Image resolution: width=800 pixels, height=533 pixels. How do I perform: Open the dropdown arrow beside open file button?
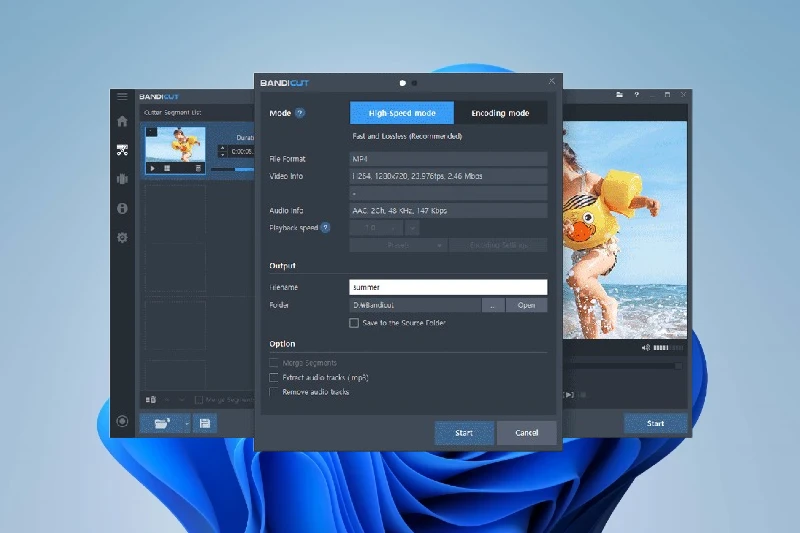[x=187, y=423]
